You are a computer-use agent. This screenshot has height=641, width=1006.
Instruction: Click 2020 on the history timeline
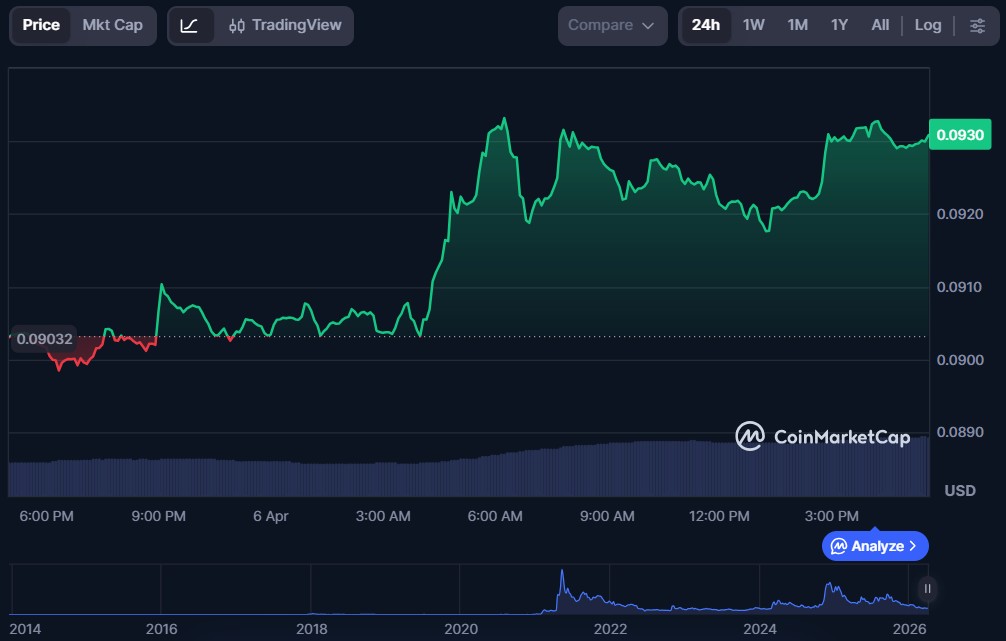click(x=460, y=629)
